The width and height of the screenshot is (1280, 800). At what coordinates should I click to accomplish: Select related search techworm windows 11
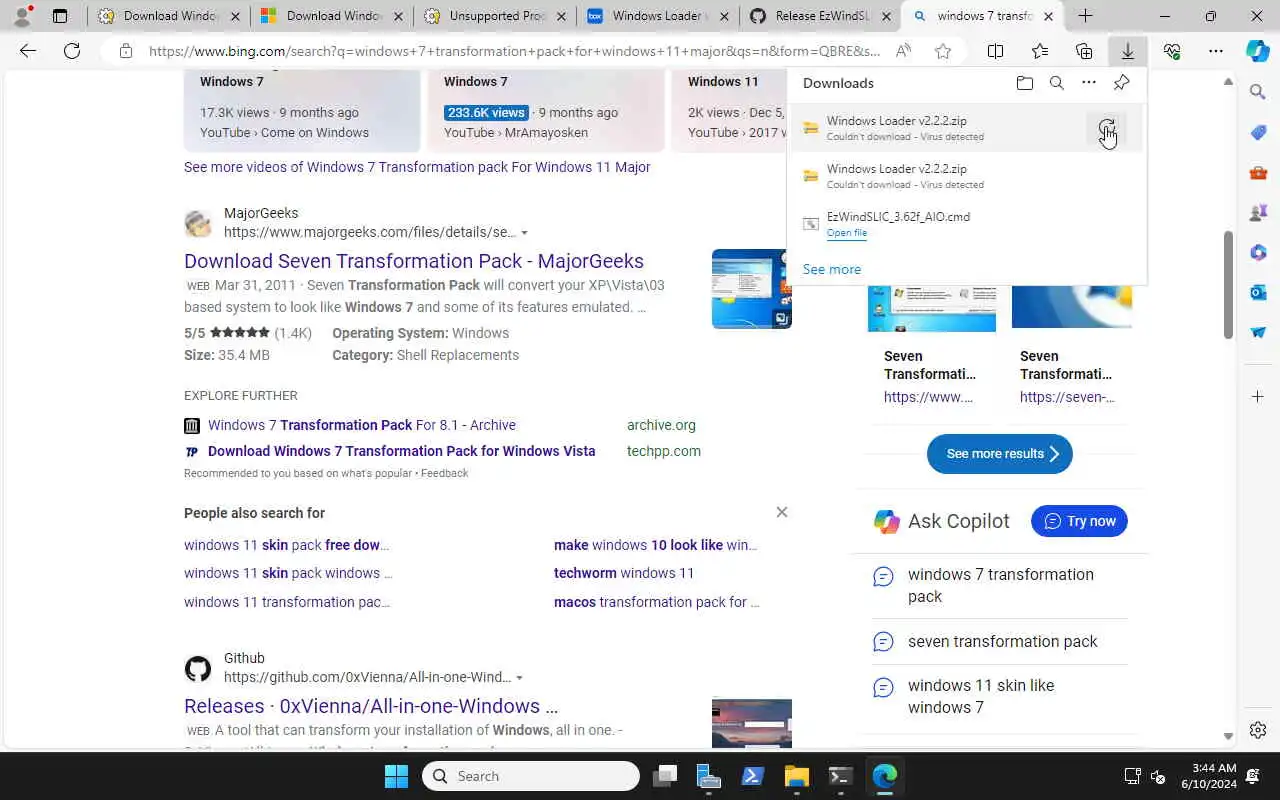coord(624,573)
